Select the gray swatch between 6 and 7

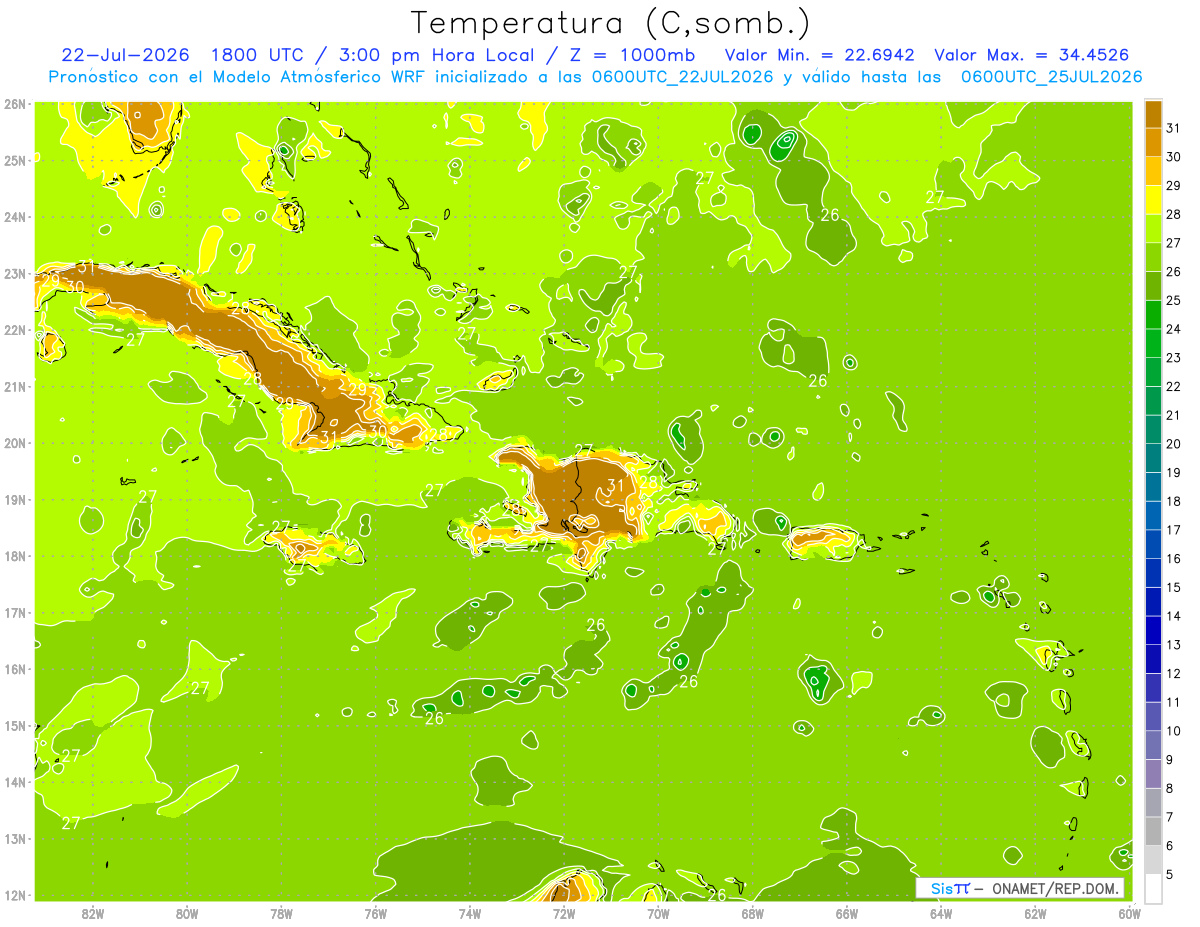point(1153,831)
